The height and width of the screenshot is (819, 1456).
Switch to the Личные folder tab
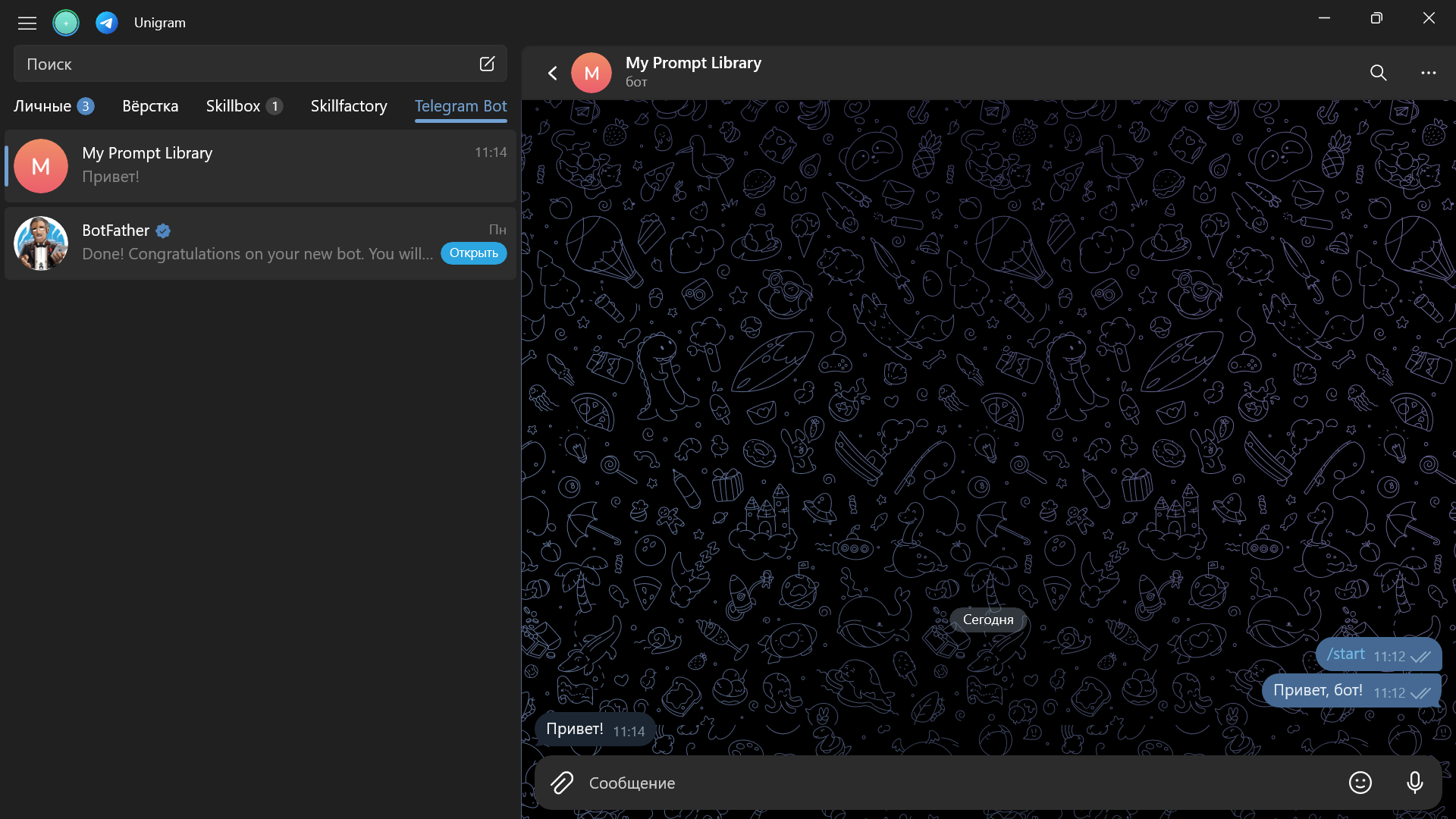click(x=43, y=106)
